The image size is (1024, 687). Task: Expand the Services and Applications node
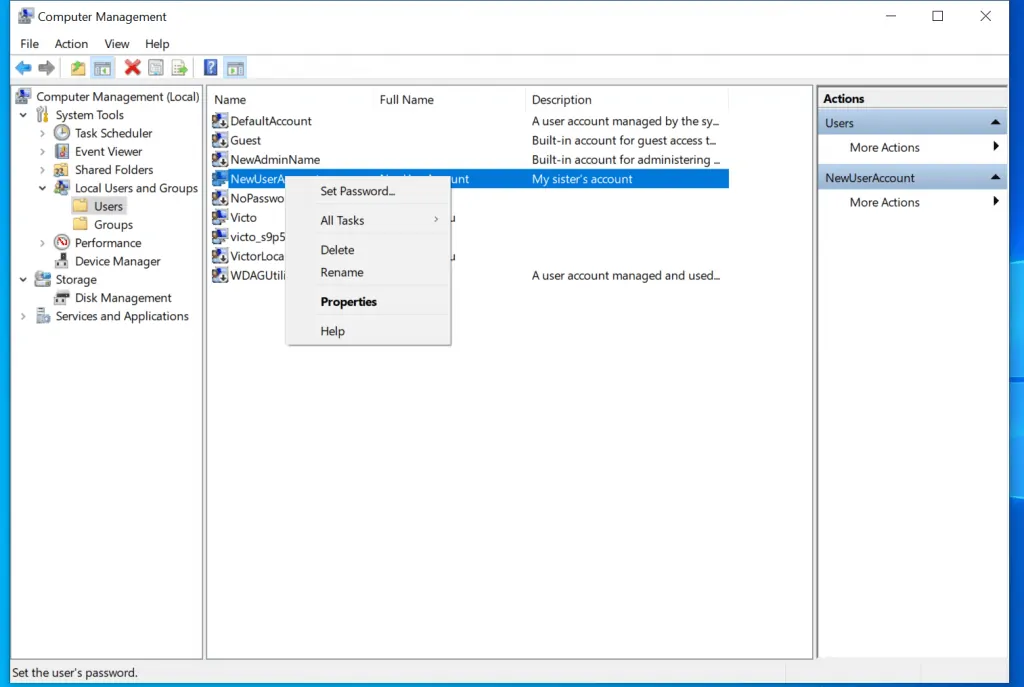click(x=22, y=316)
